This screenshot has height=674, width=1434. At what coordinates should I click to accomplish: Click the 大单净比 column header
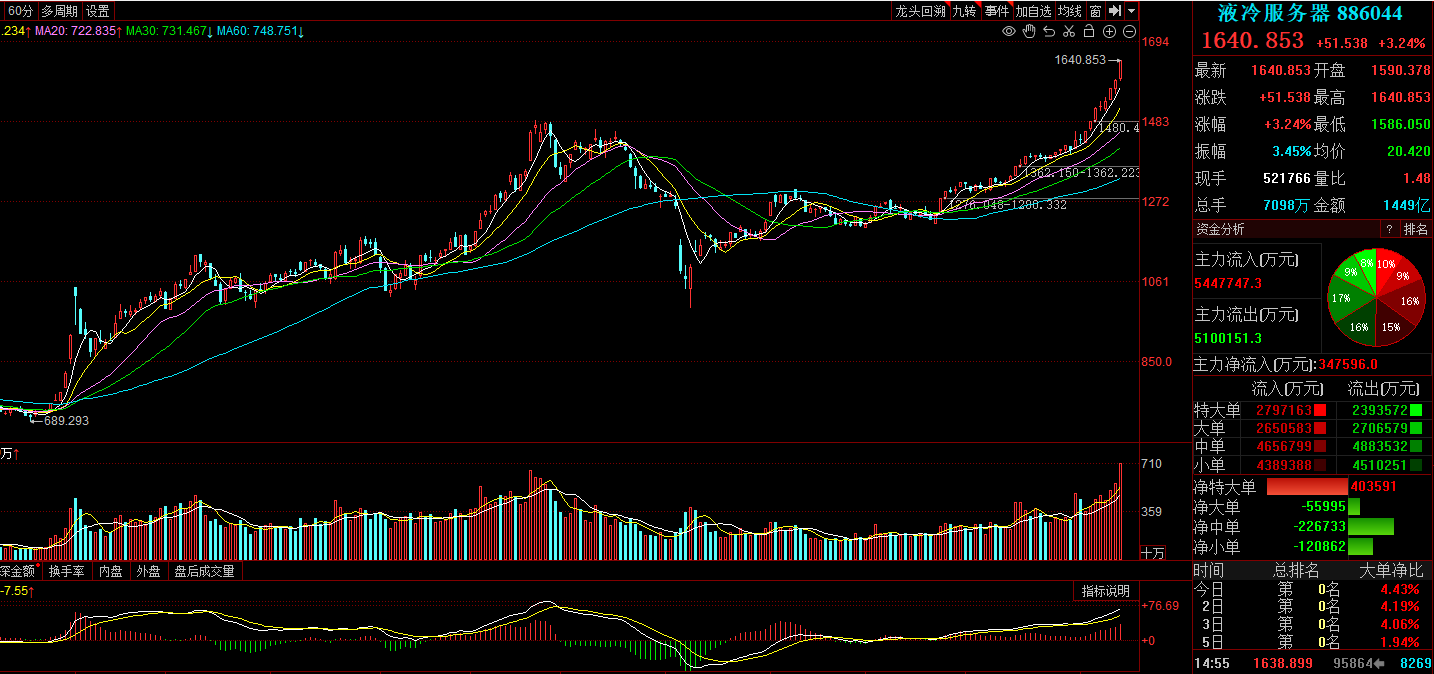click(x=1390, y=570)
